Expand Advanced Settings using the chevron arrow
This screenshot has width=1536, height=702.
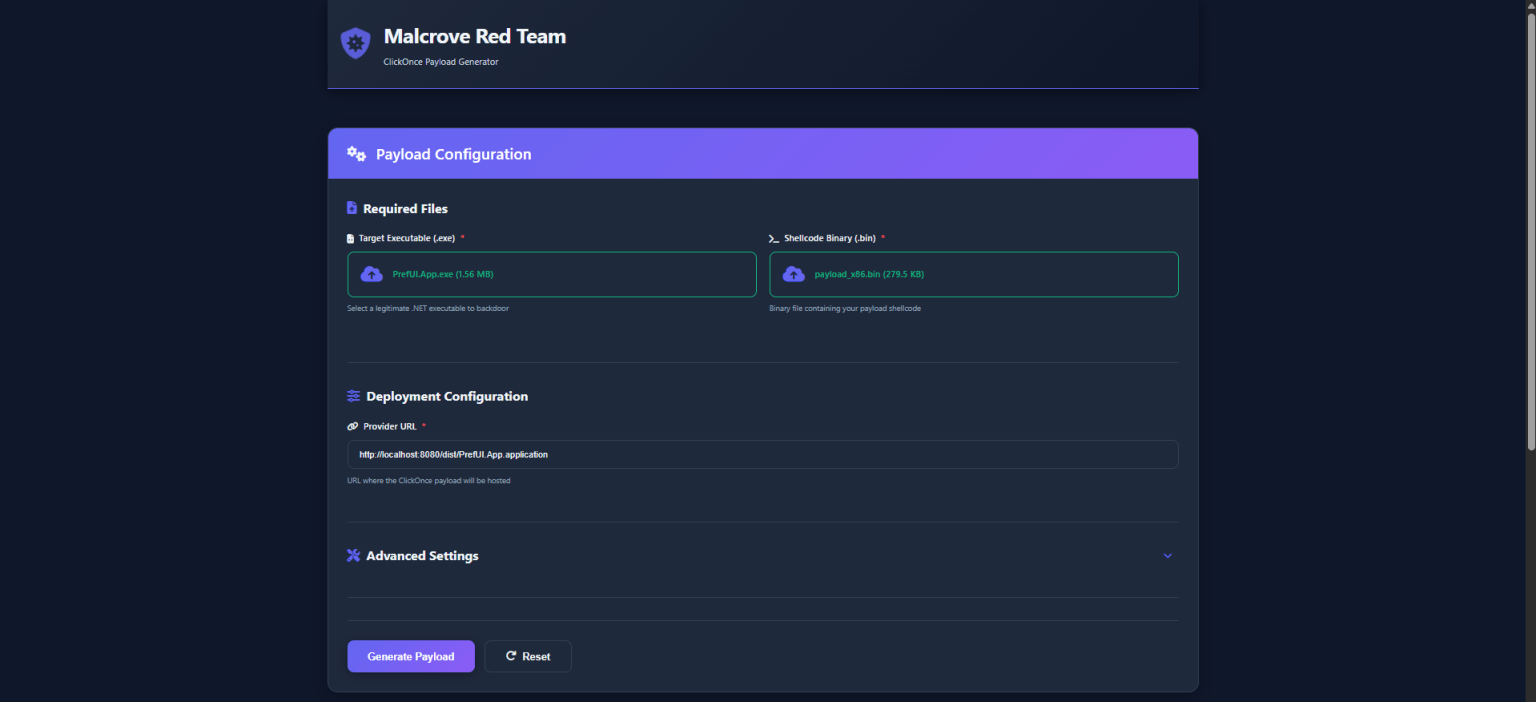coord(1167,556)
